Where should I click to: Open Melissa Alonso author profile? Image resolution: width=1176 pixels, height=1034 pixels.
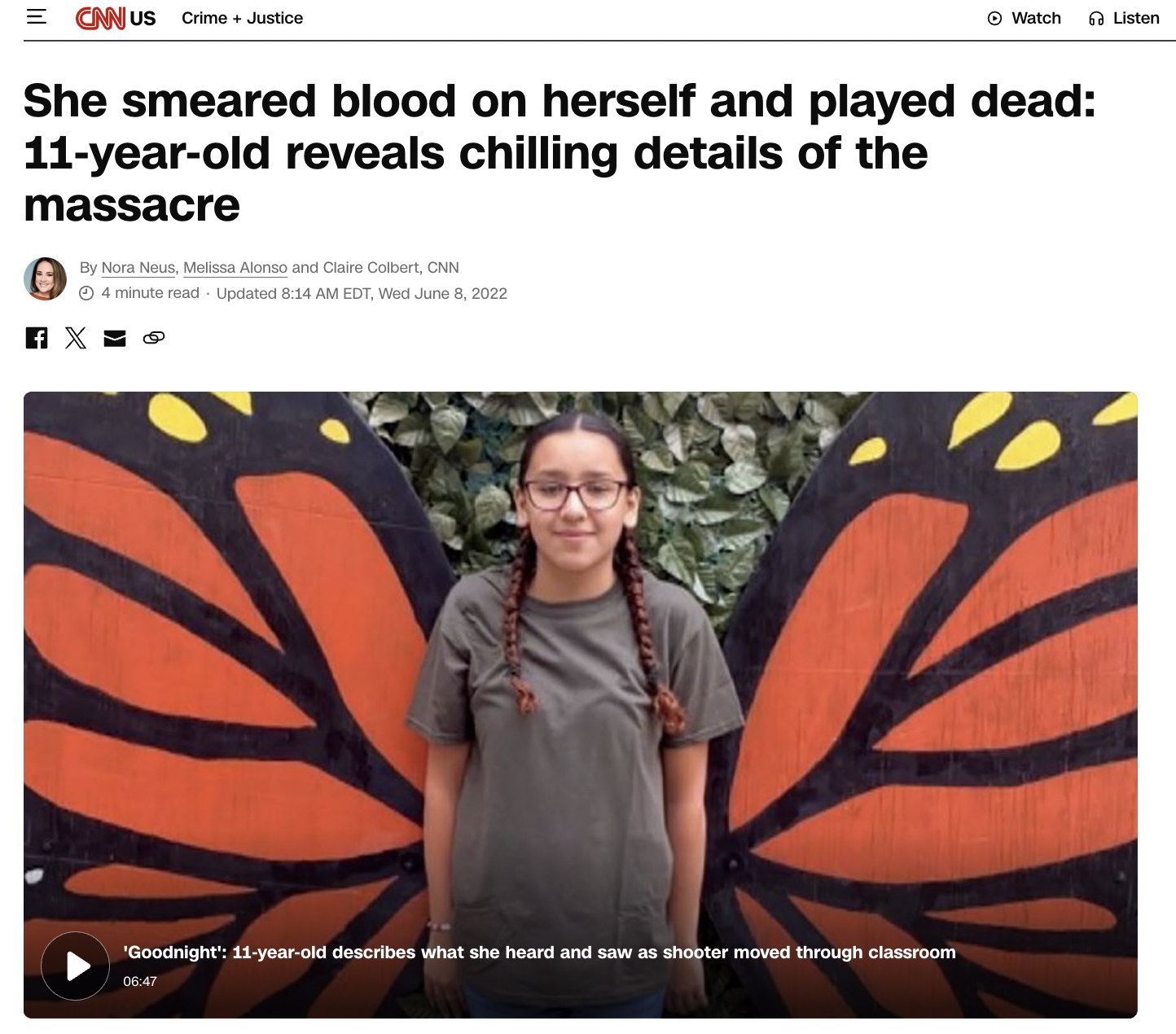pyautogui.click(x=235, y=268)
